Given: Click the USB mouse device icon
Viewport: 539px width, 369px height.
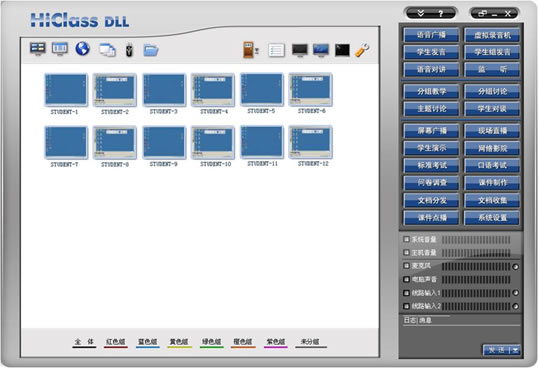Looking at the screenshot, I should point(129,50).
